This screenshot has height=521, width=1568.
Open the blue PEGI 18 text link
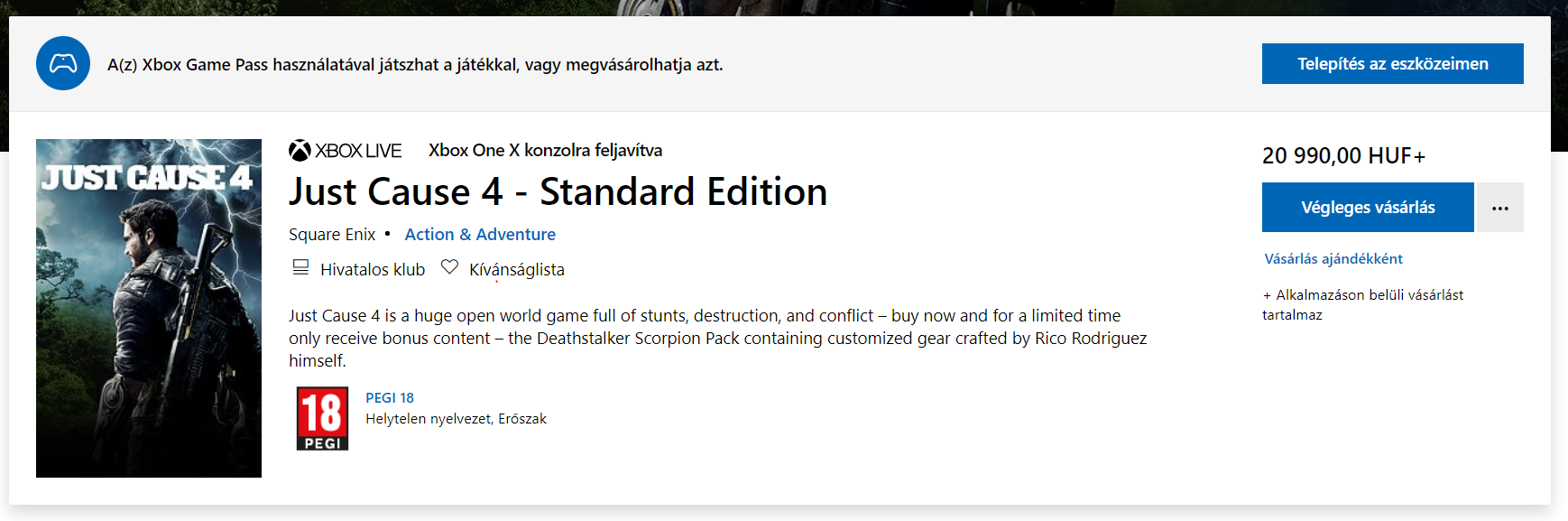[390, 398]
